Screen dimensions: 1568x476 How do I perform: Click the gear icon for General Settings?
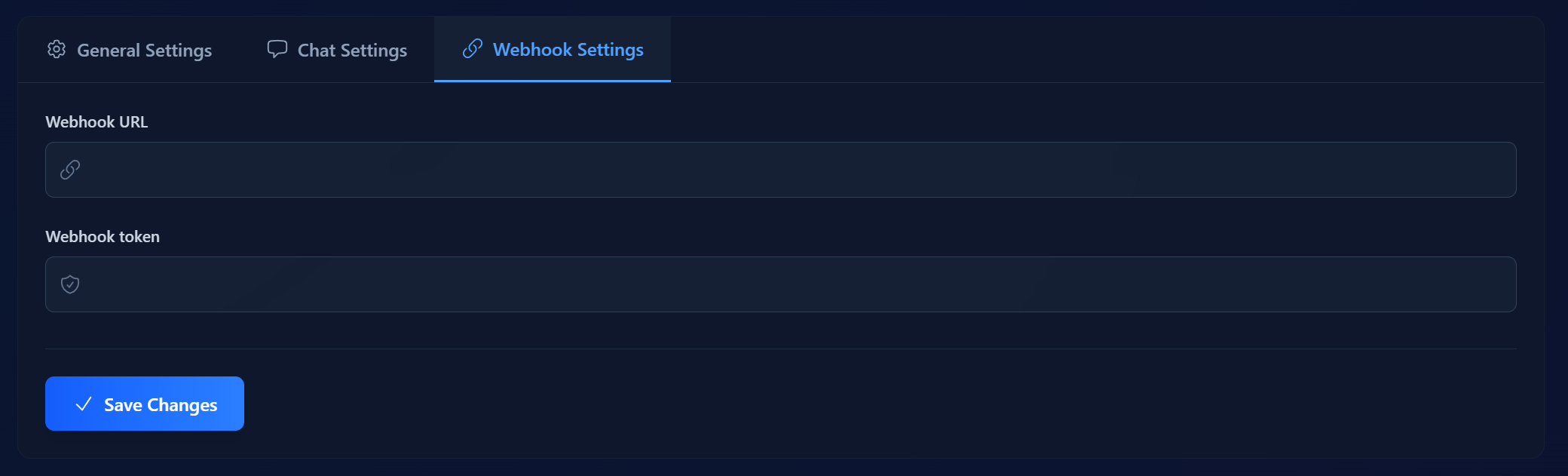(57, 50)
